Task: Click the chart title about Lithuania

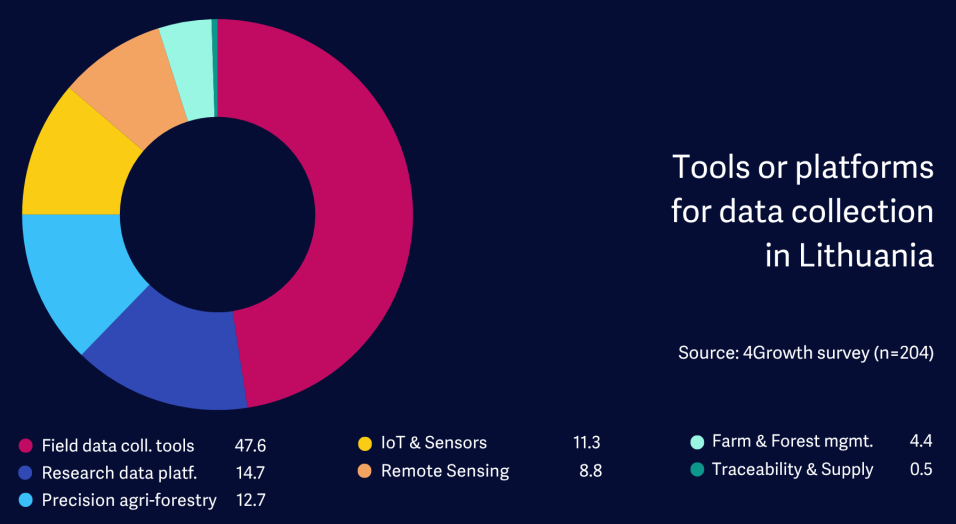Action: 803,211
